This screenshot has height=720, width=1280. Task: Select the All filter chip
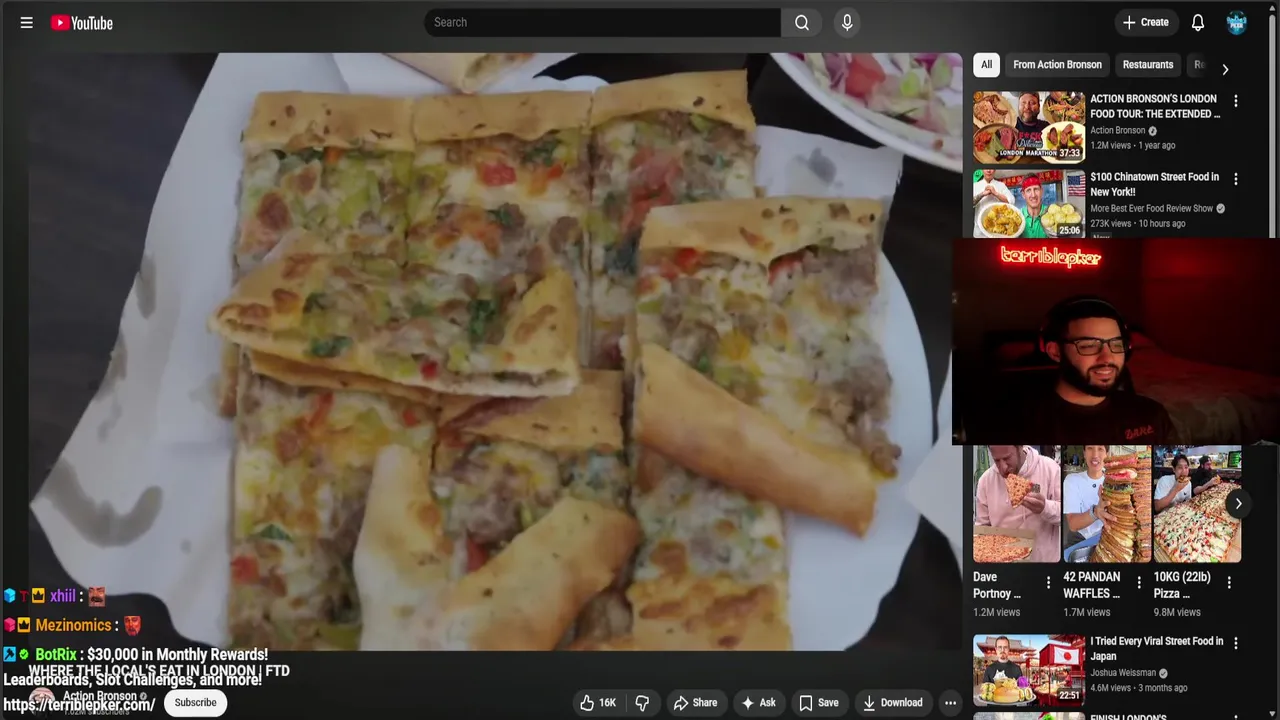point(986,64)
